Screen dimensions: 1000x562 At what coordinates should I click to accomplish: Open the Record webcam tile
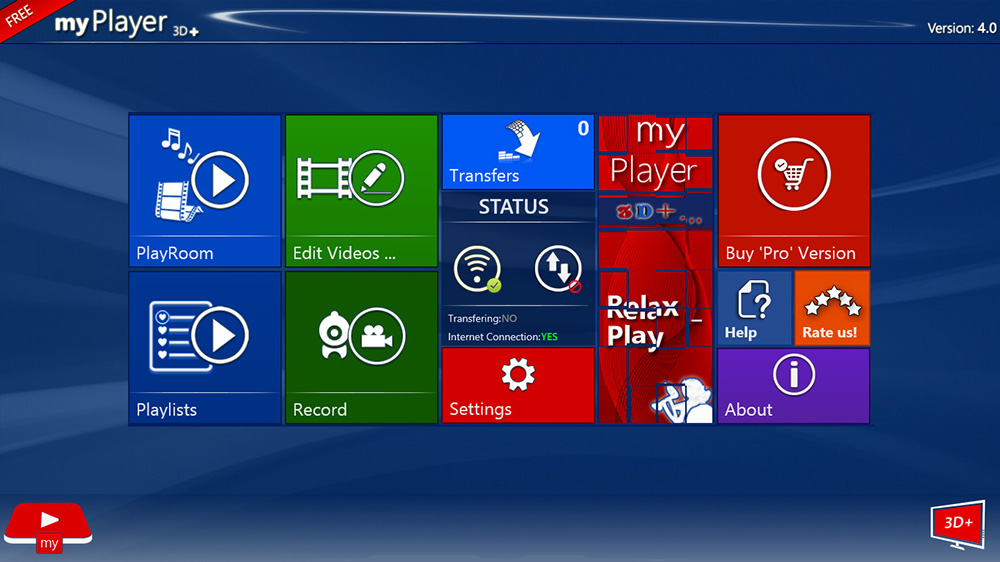point(361,347)
